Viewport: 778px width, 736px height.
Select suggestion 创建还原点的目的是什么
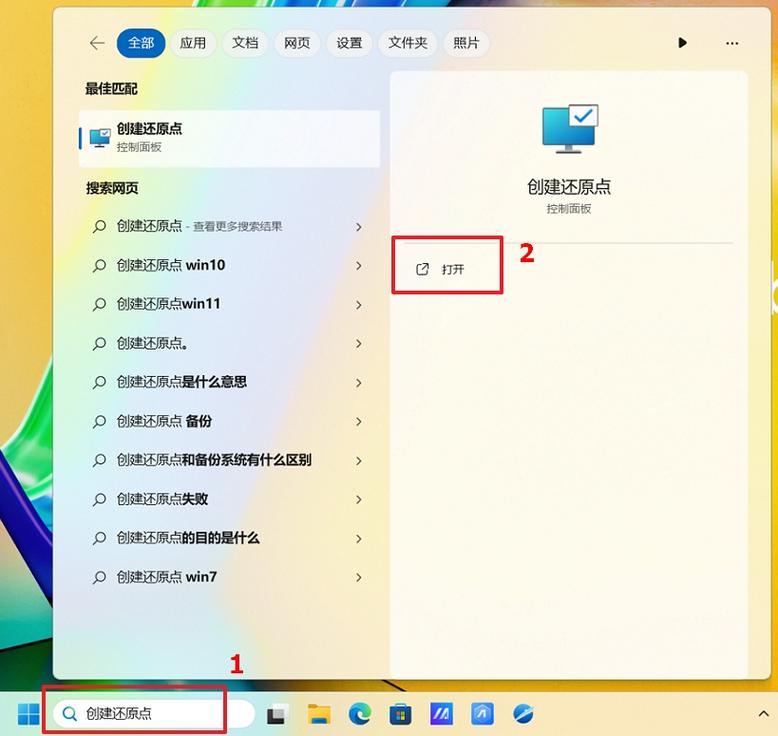tap(228, 538)
